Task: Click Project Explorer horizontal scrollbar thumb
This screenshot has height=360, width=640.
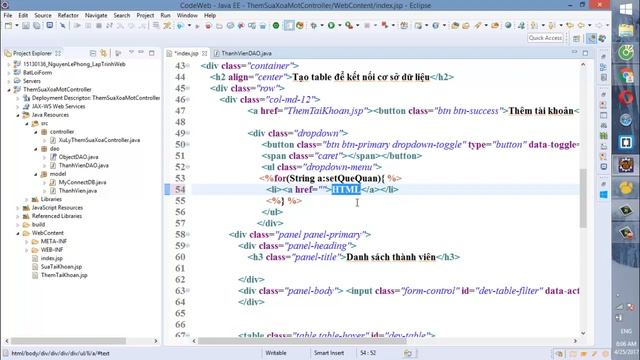Action: pos(69,341)
